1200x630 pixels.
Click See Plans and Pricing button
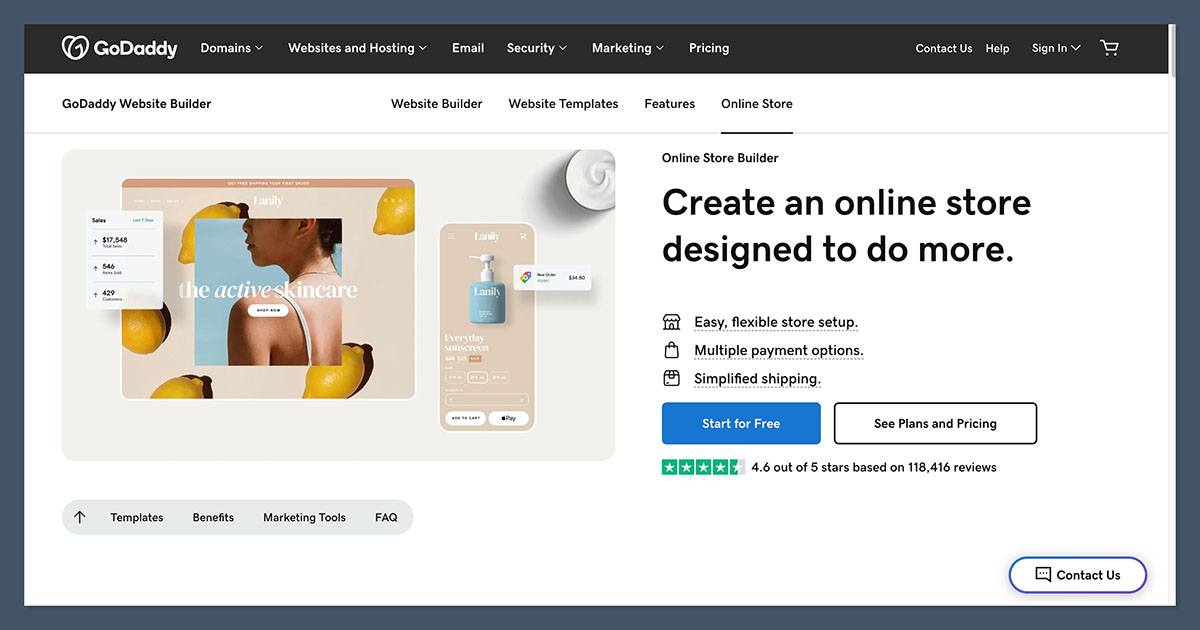pyautogui.click(x=935, y=423)
